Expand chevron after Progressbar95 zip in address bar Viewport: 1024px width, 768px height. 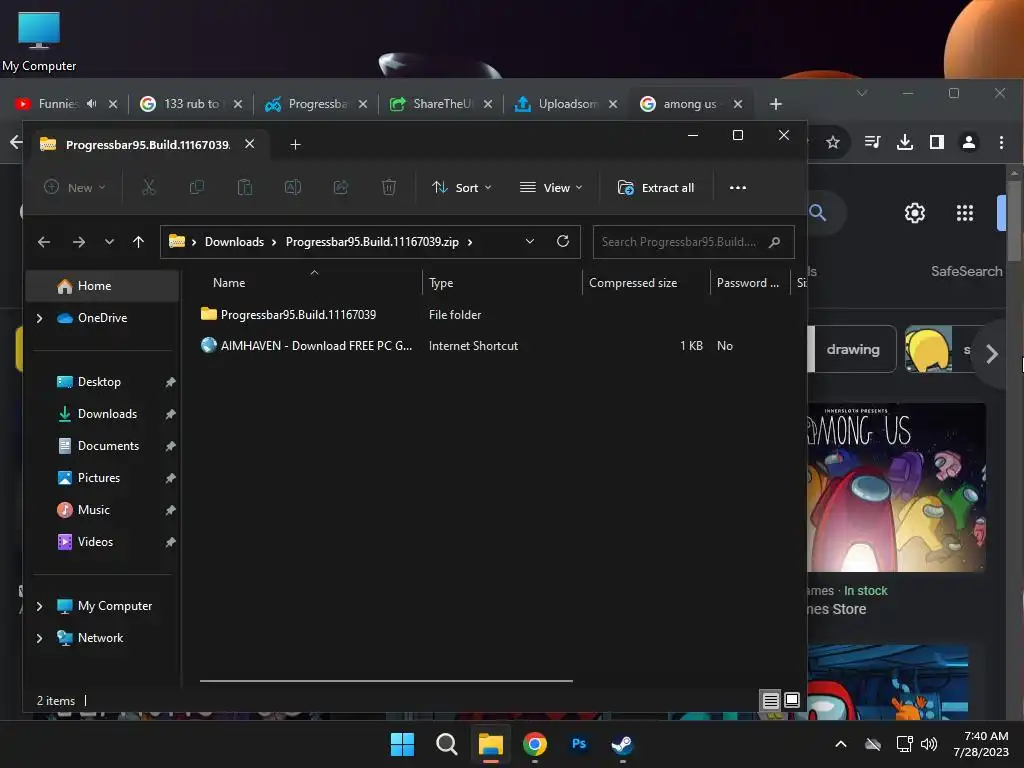(x=470, y=242)
